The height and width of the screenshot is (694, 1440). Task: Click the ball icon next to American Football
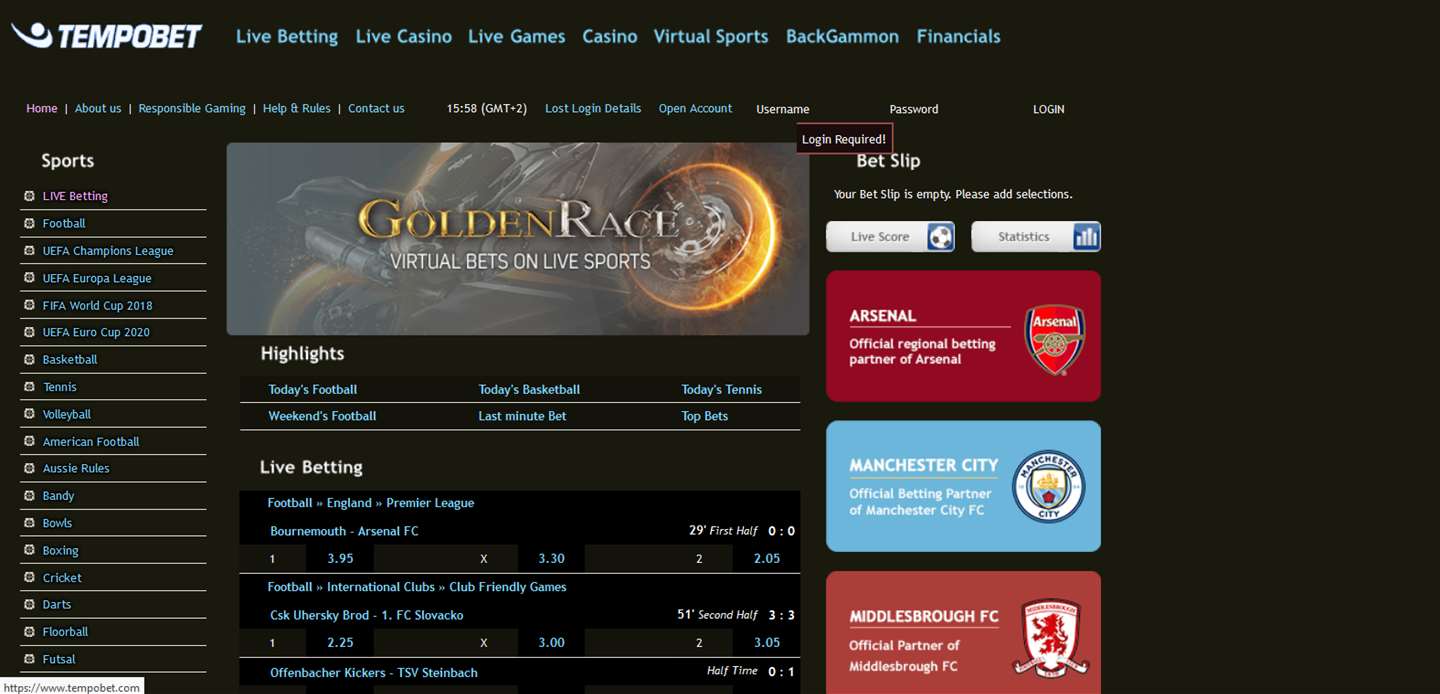tap(28, 441)
